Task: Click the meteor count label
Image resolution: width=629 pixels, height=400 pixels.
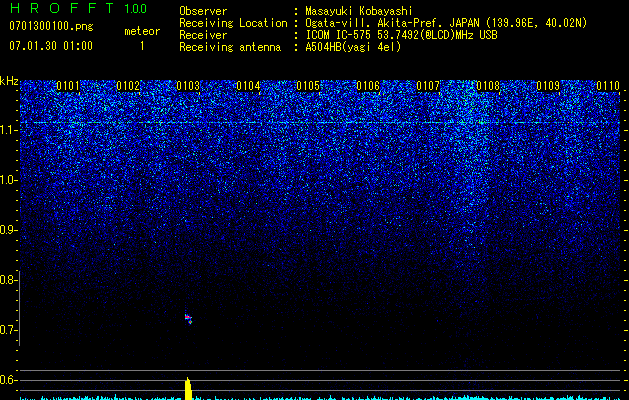Action: click(x=142, y=31)
